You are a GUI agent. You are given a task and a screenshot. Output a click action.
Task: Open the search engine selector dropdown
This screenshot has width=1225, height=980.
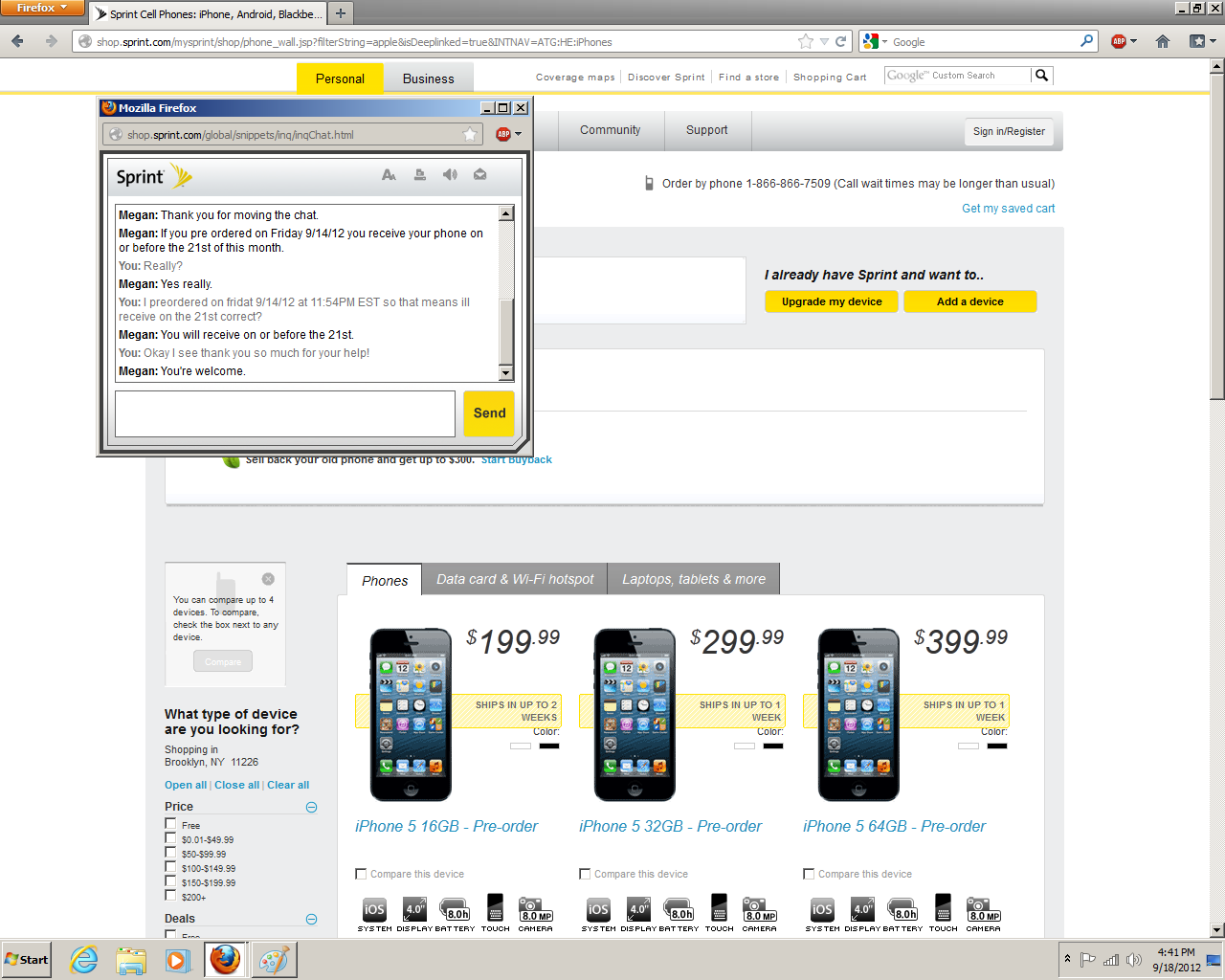point(875,41)
